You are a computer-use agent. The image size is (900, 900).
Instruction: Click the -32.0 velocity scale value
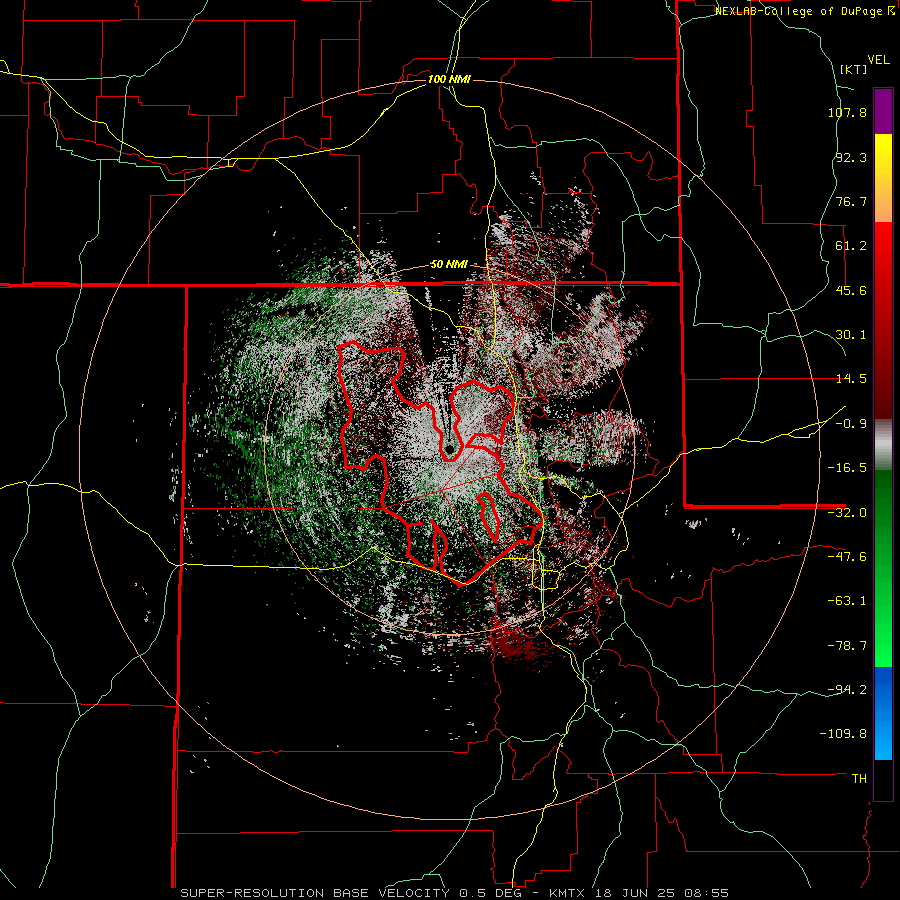pyautogui.click(x=847, y=513)
